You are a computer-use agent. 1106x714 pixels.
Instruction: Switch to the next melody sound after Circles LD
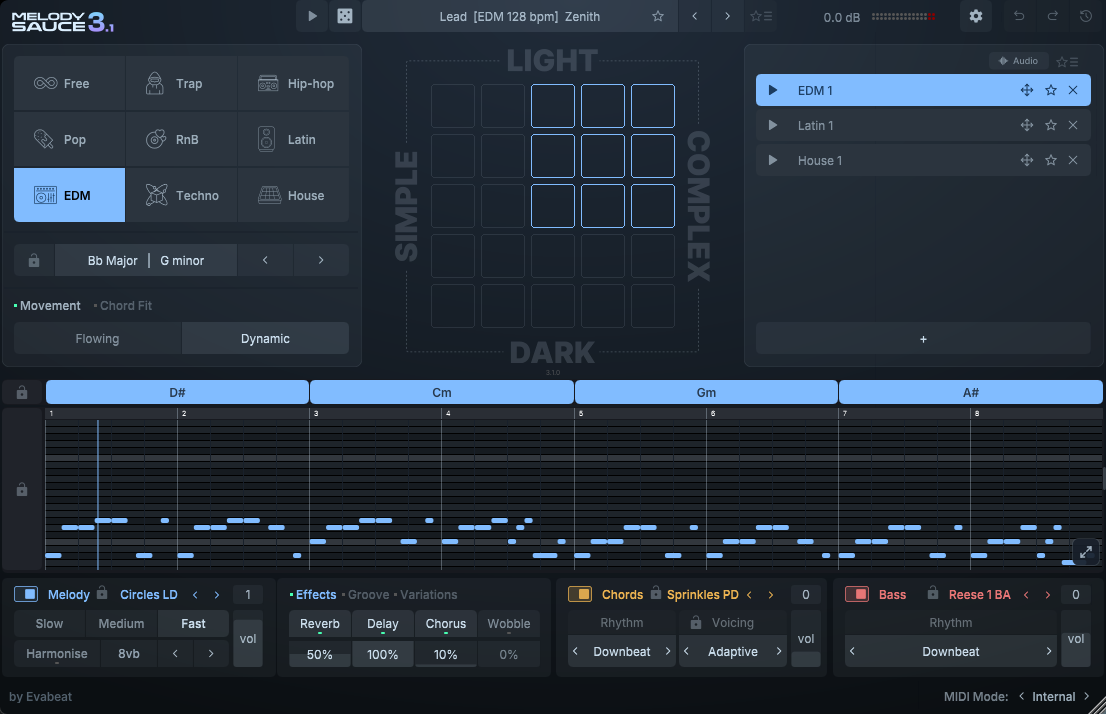click(x=217, y=595)
